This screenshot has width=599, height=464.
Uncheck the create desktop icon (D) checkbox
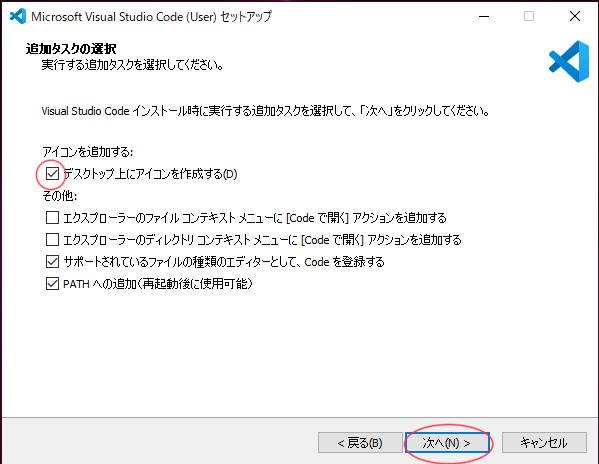52,174
